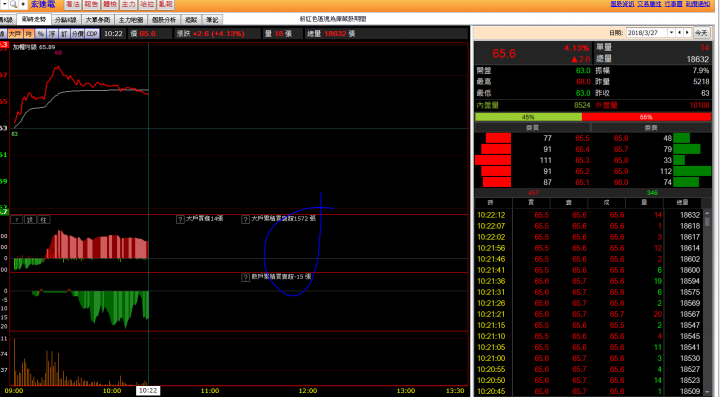Click the ask price 65.9 in order book
The width and height of the screenshot is (720, 397).
pyautogui.click(x=621, y=171)
